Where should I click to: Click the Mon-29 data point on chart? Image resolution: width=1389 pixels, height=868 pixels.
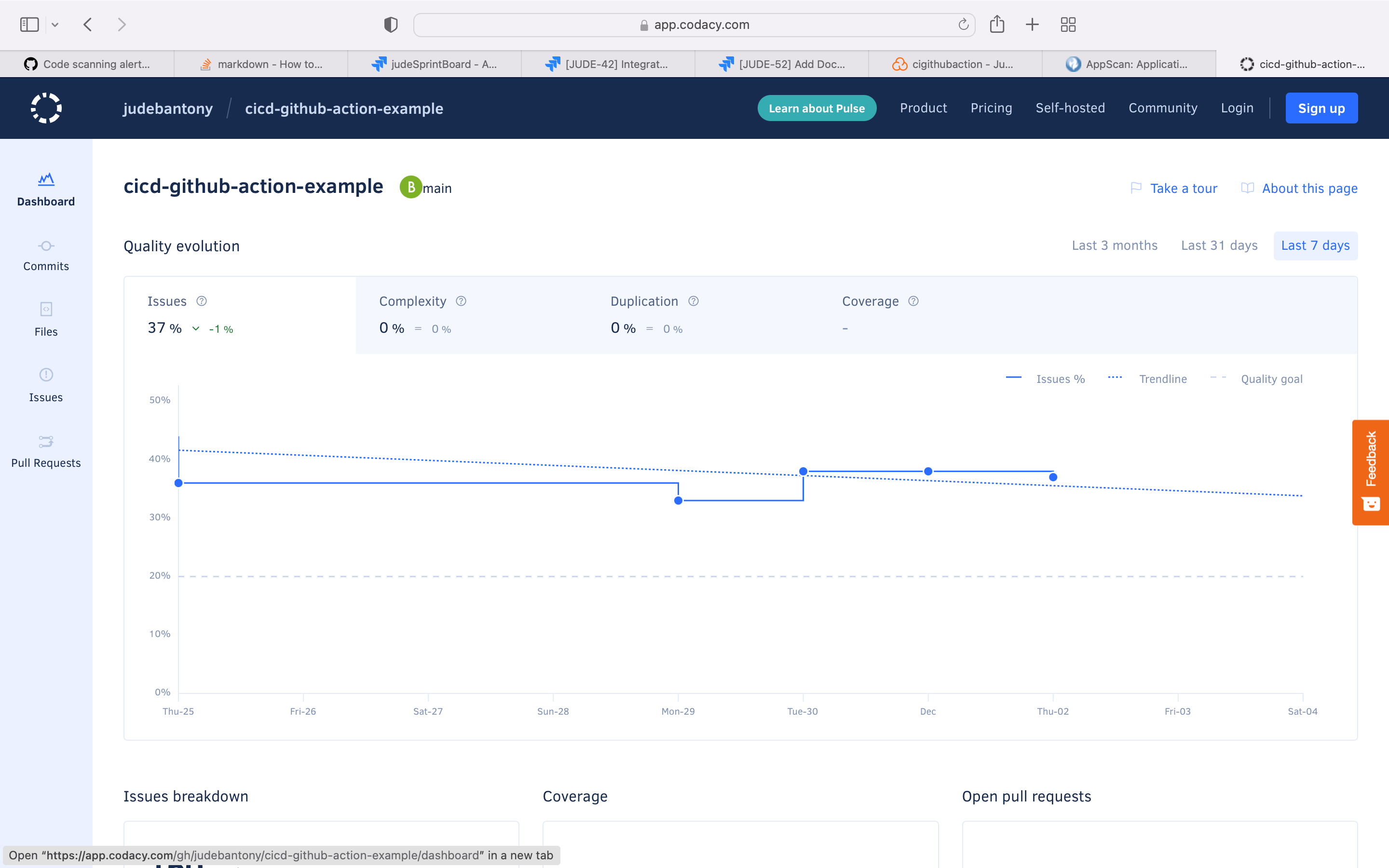coord(678,501)
